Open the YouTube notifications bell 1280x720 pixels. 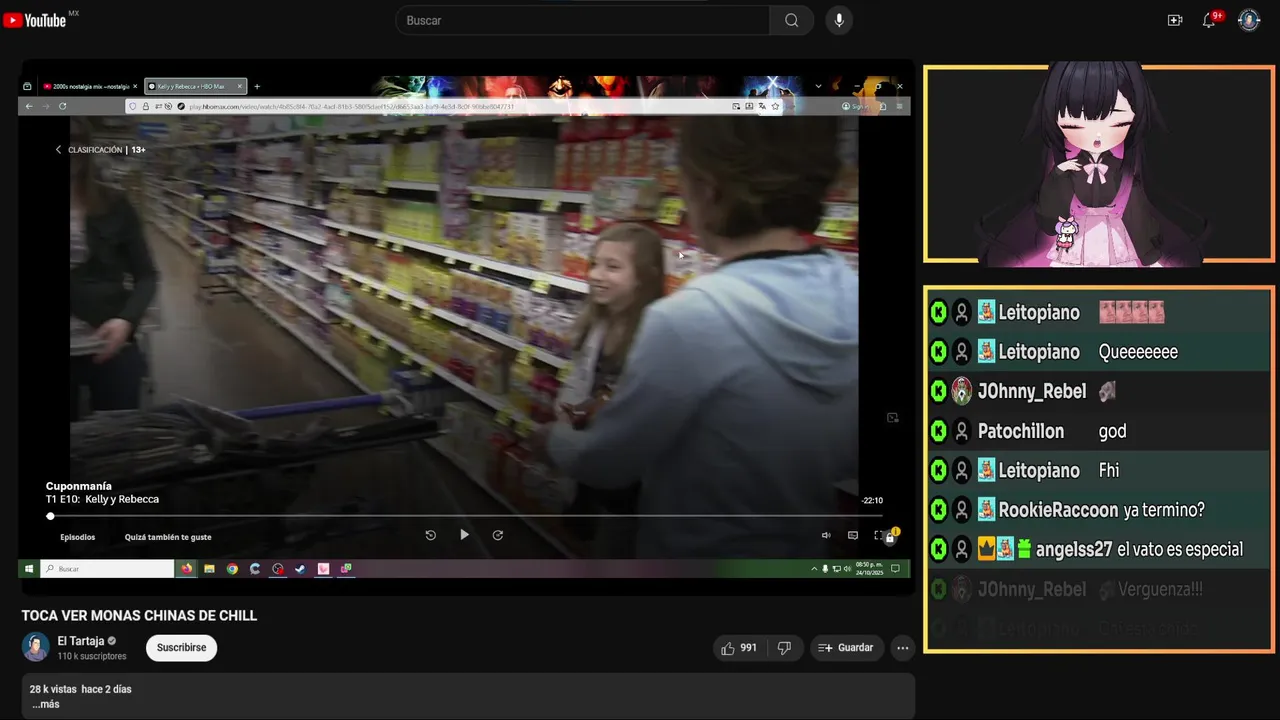pos(1209,20)
